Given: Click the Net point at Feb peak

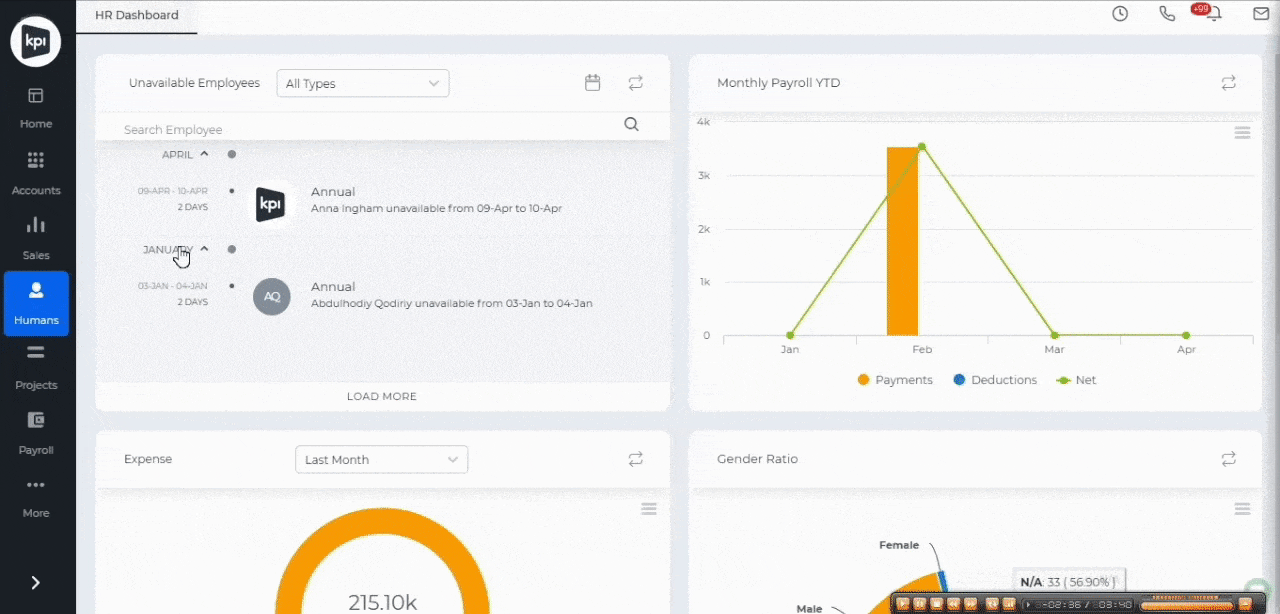Looking at the screenshot, I should [x=922, y=146].
